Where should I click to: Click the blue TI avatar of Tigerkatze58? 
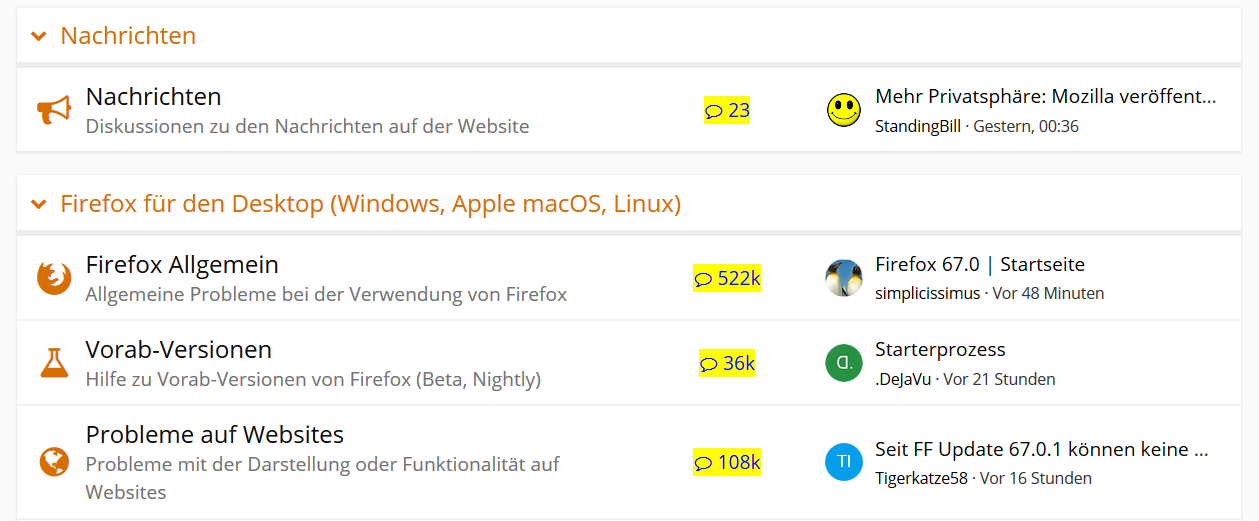(844, 461)
